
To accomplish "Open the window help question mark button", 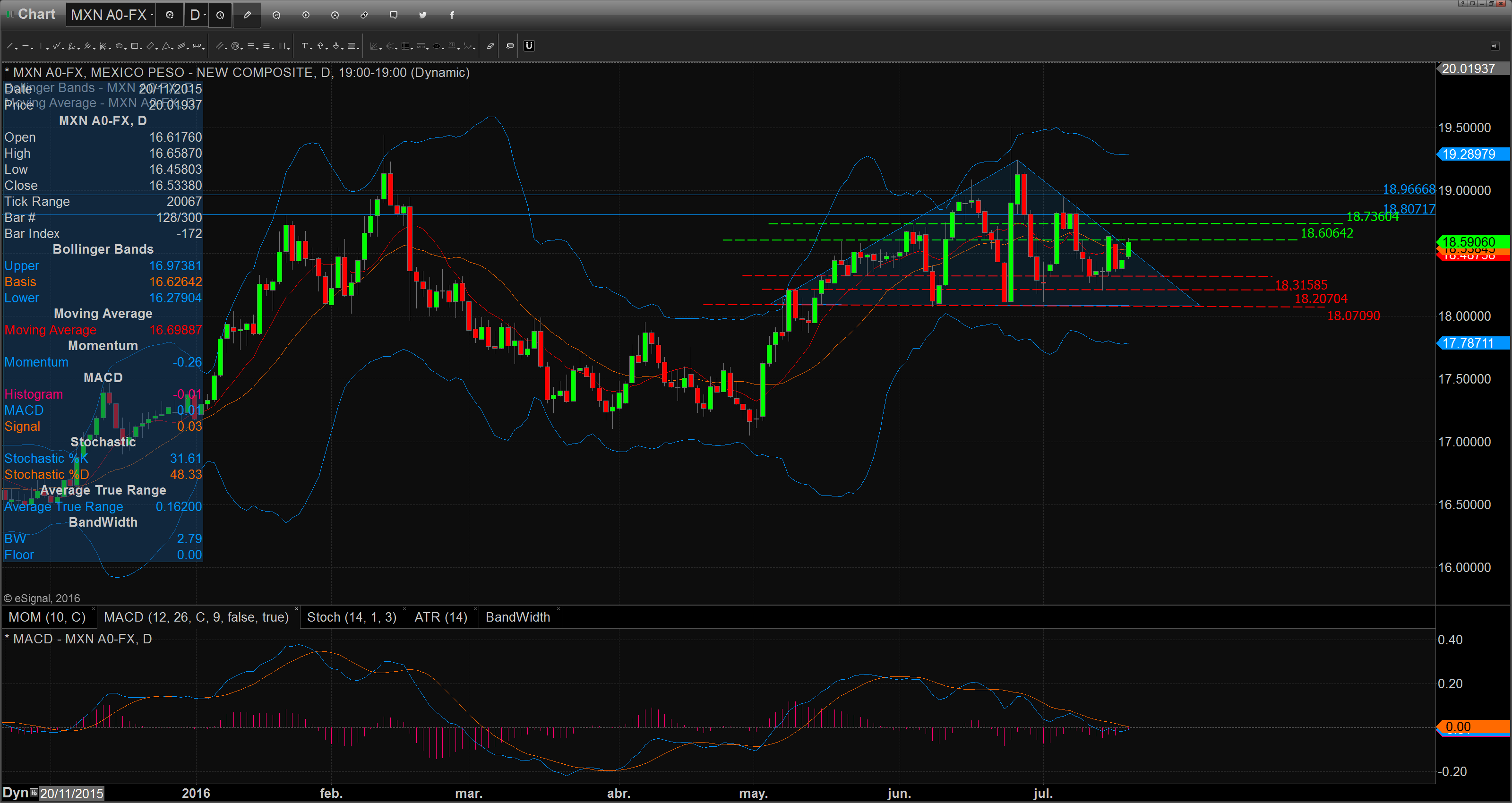I will [x=1463, y=3].
